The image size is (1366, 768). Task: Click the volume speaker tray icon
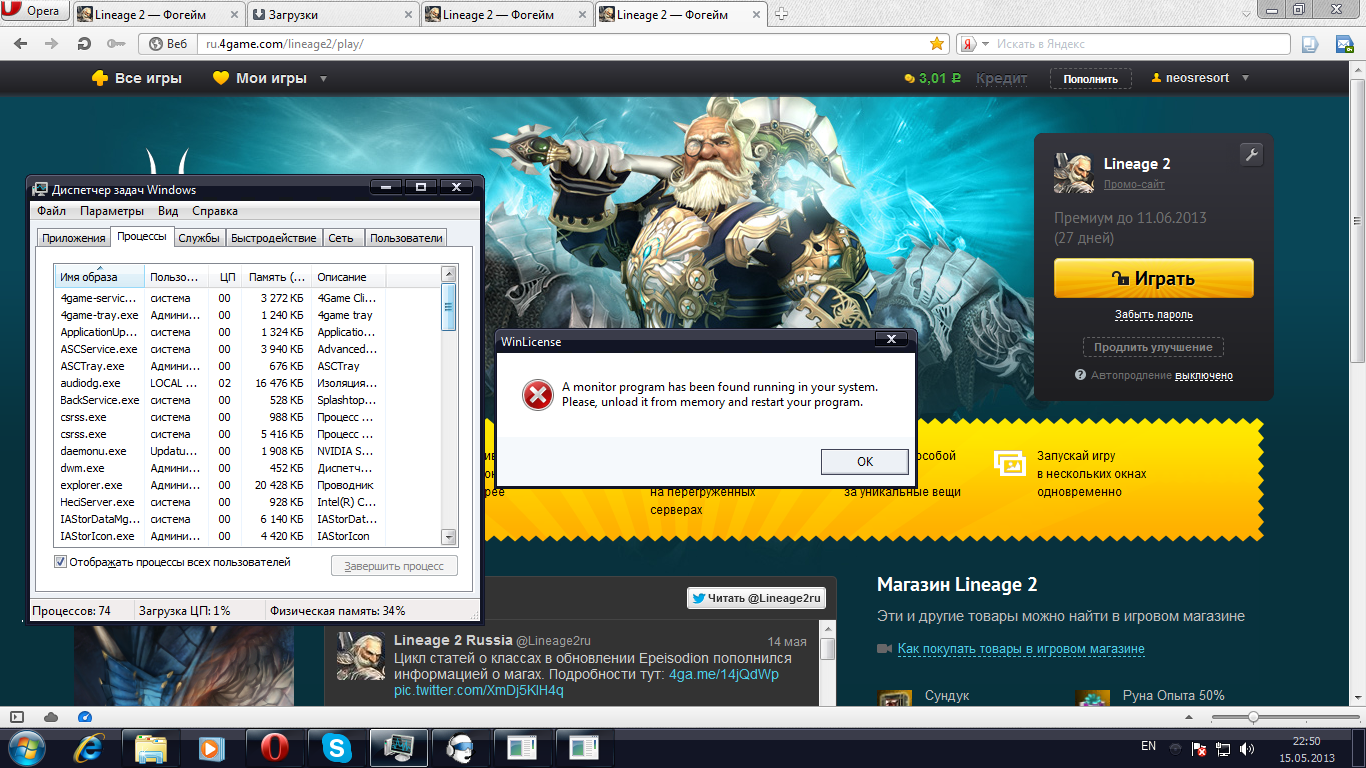(1247, 748)
